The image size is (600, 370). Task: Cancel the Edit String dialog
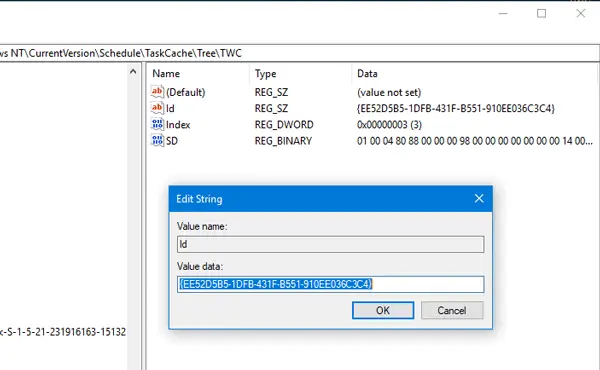(452, 310)
